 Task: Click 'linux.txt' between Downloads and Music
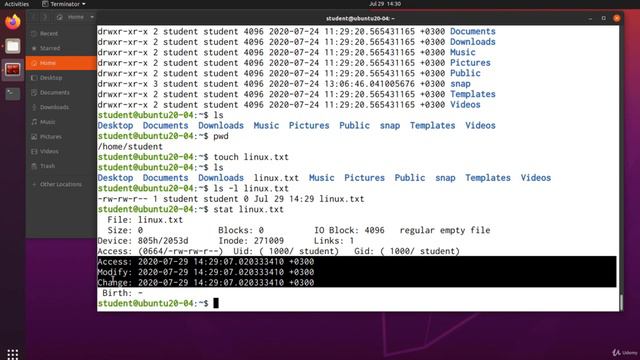(x=276, y=178)
